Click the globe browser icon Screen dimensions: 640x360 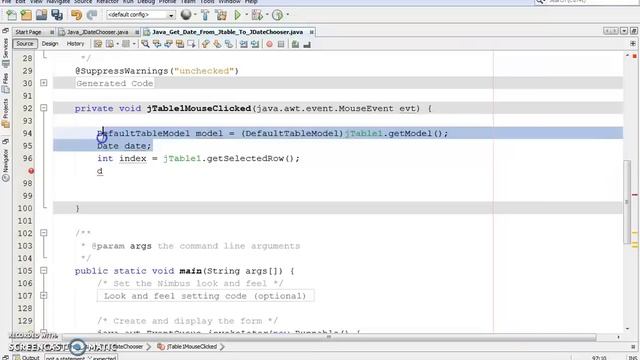186,15
